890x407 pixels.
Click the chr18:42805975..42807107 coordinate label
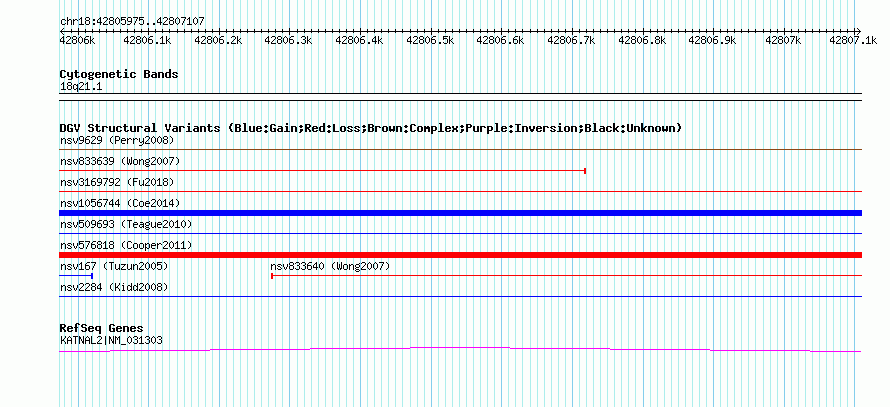(x=132, y=22)
